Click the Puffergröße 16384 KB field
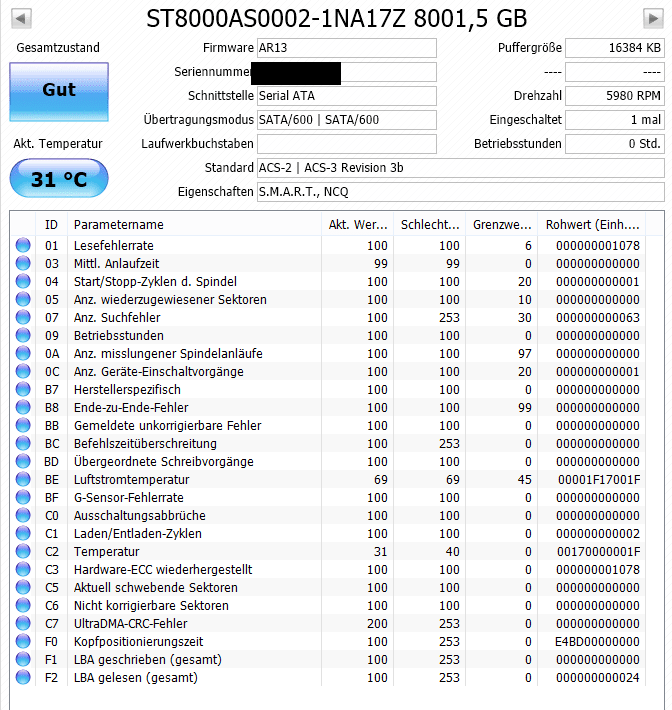 [x=614, y=48]
